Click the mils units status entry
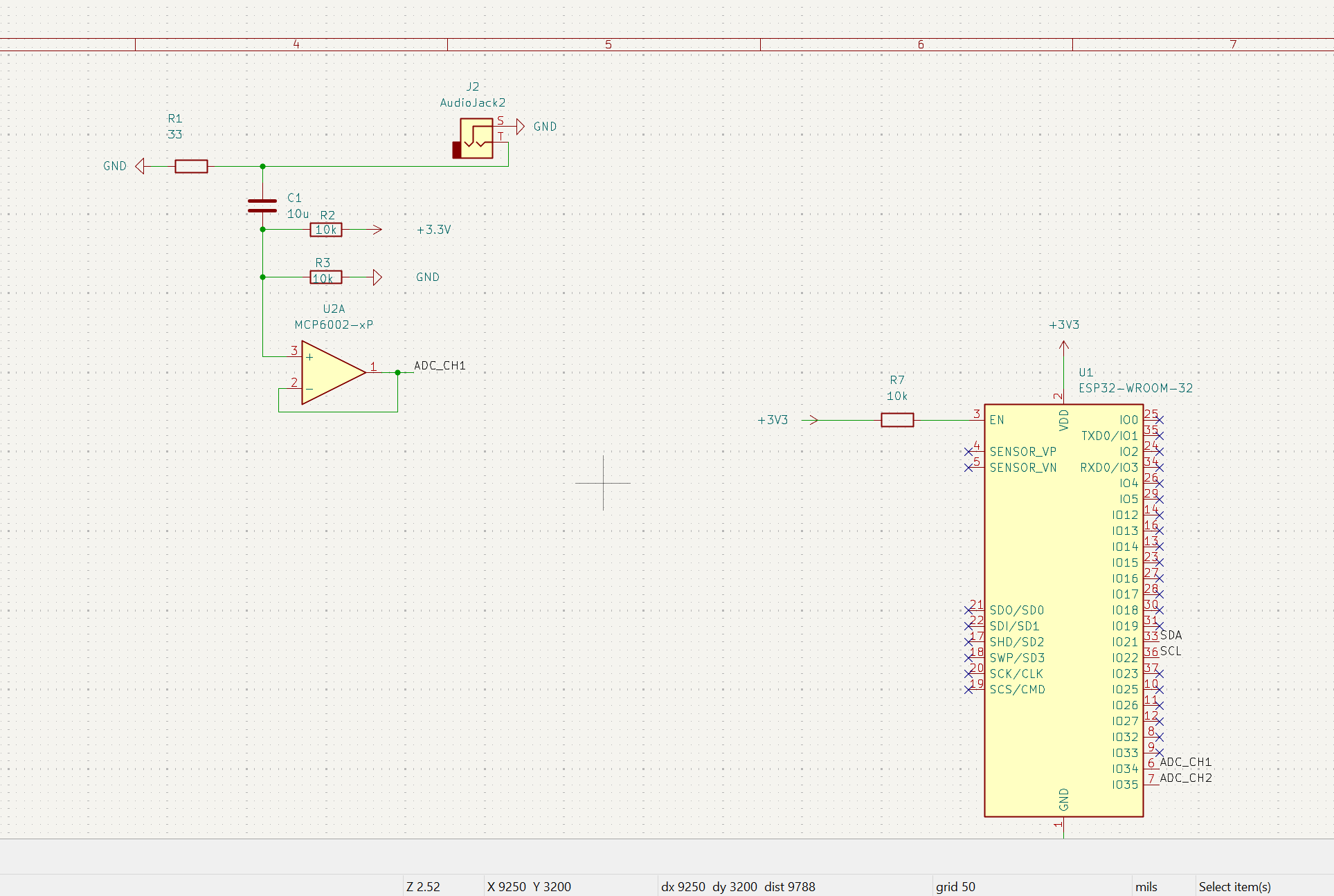This screenshot has height=896, width=1334. coord(1146,886)
